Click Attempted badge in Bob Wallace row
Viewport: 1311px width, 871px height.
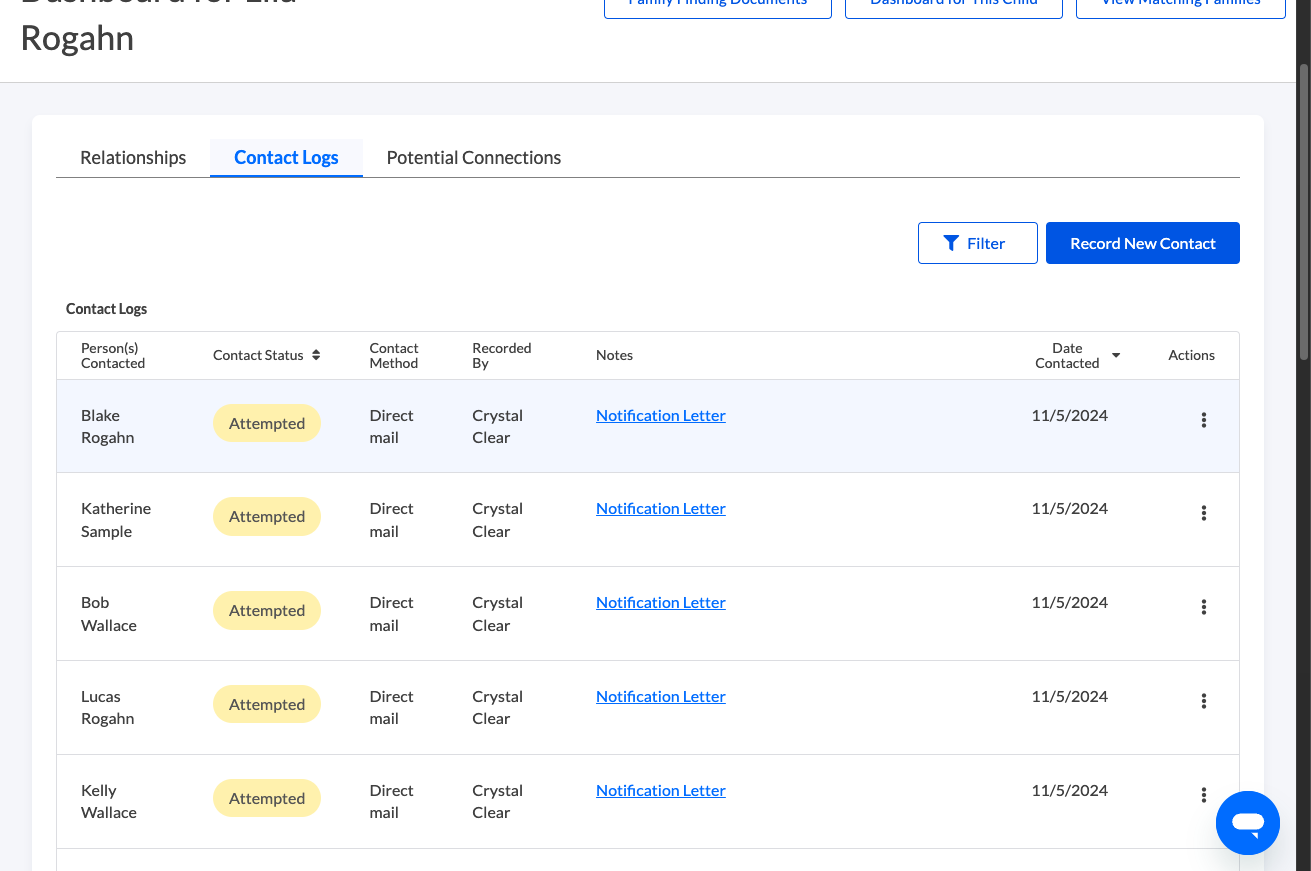point(267,611)
